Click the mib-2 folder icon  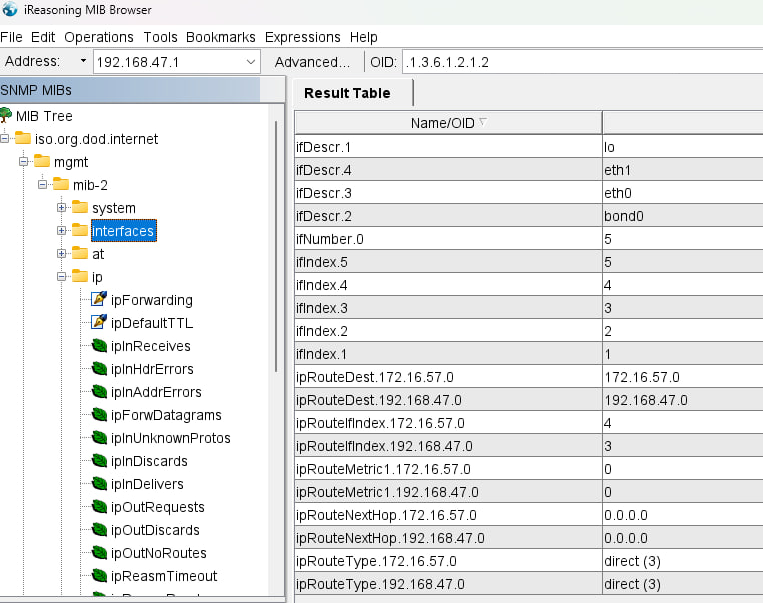coord(61,185)
